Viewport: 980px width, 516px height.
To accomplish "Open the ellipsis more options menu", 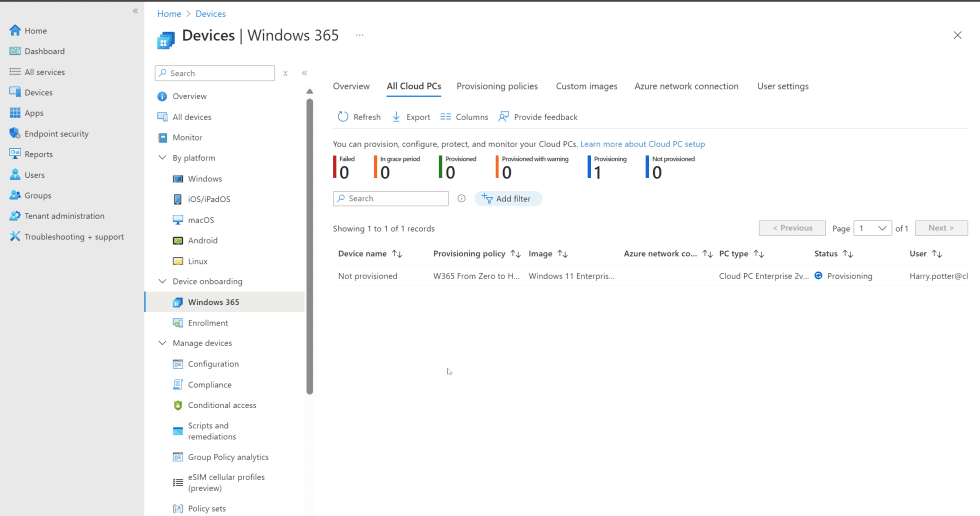I will pos(359,35).
